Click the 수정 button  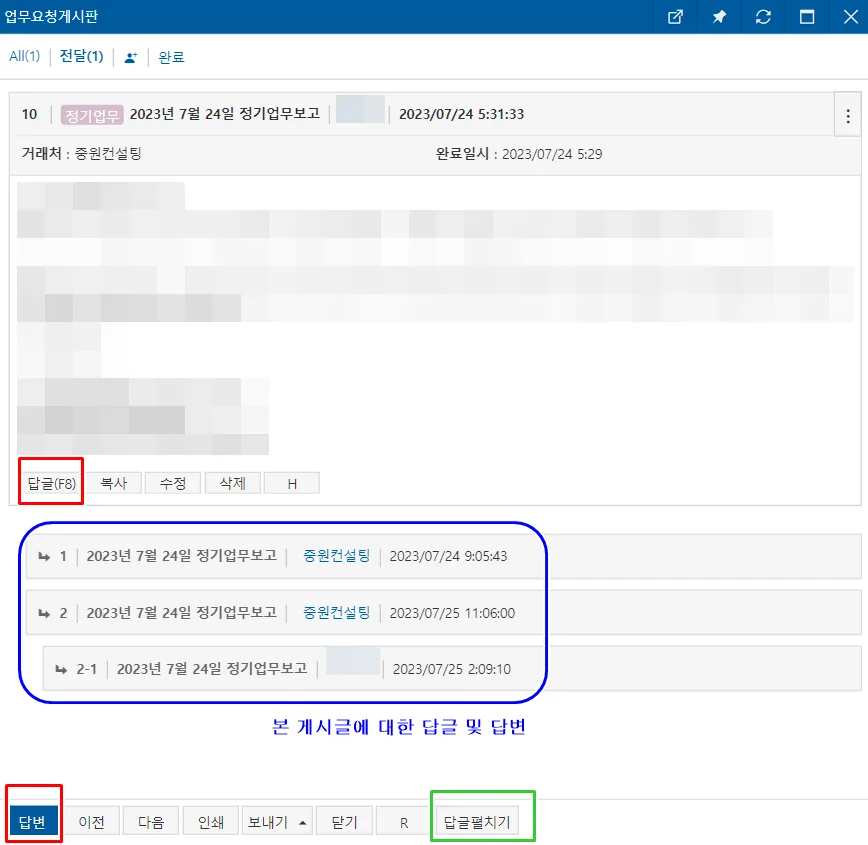point(173,483)
